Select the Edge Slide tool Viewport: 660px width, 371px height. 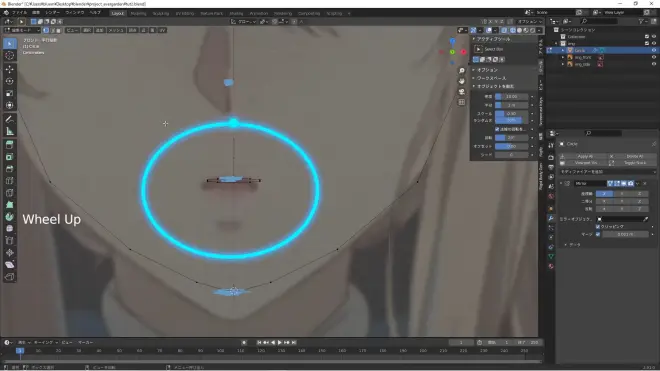(10, 241)
